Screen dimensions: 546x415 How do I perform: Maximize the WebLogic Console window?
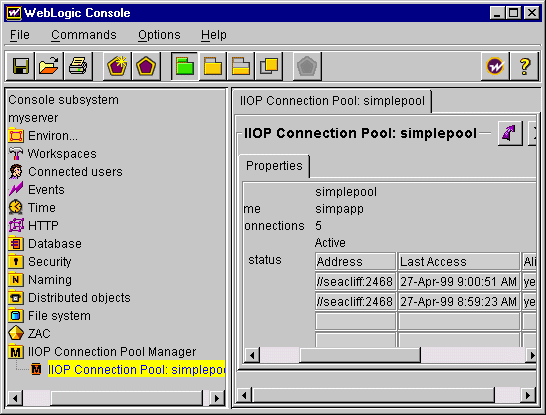point(514,13)
